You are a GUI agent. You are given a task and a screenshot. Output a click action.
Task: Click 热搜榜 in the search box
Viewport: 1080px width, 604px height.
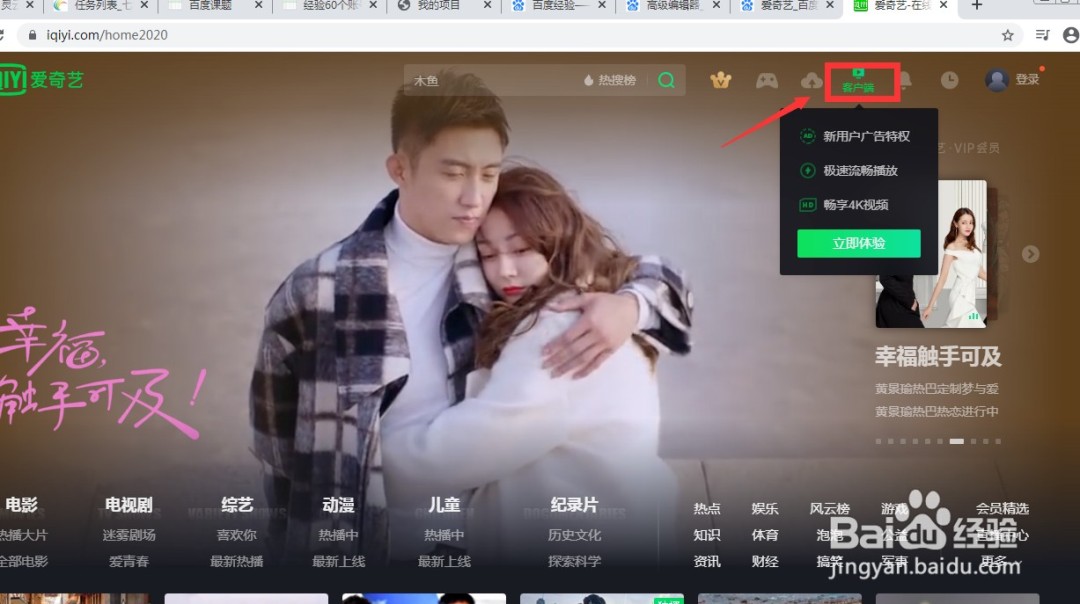pyautogui.click(x=610, y=80)
